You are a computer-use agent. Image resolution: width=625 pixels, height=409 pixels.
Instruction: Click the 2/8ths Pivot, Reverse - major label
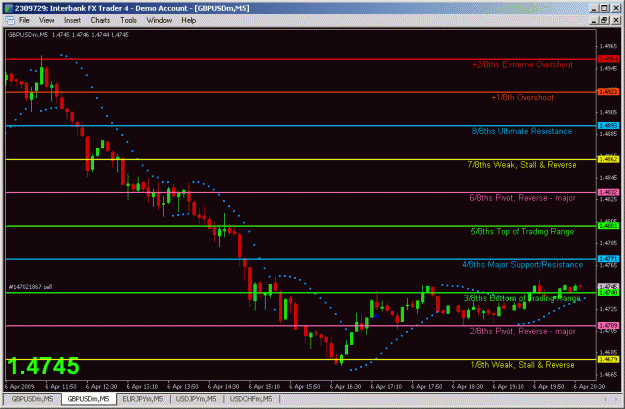[x=523, y=331]
